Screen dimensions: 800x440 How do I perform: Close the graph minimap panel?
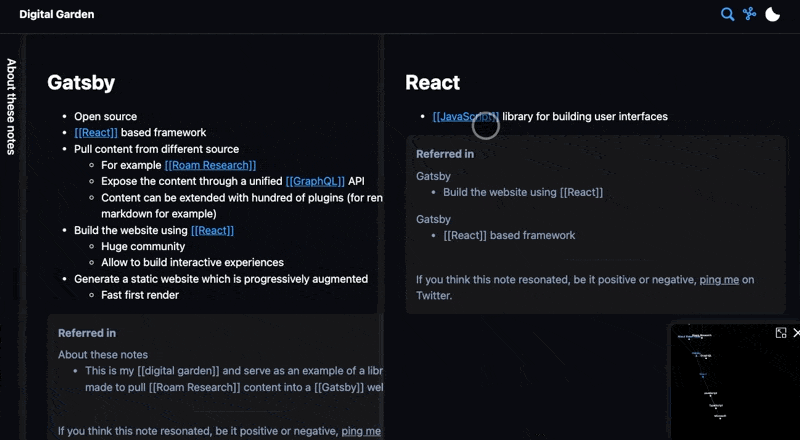pyautogui.click(x=796, y=333)
